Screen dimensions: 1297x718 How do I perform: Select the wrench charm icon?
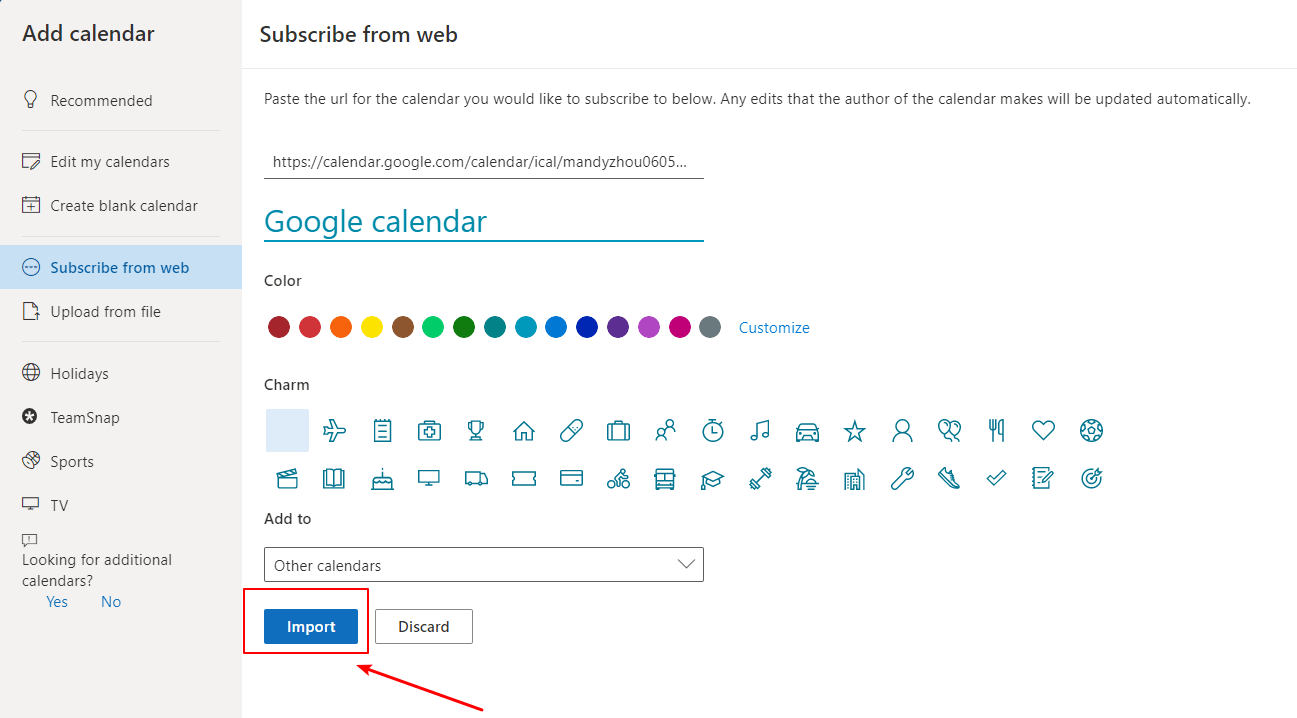click(x=902, y=479)
